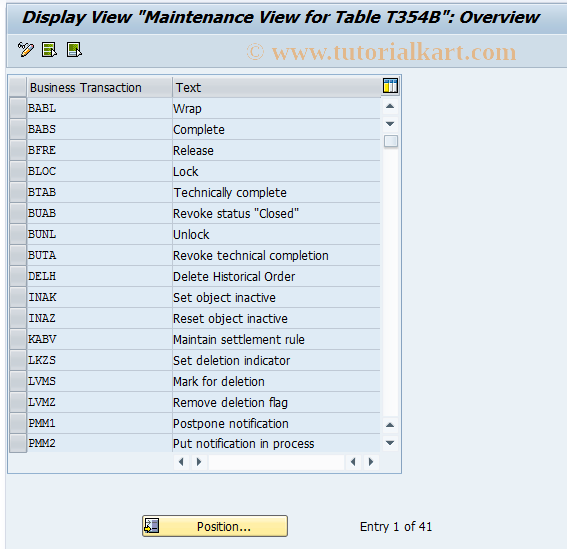Click the 'Technically complete' cell
The height and width of the screenshot is (549, 567).
(x=277, y=192)
